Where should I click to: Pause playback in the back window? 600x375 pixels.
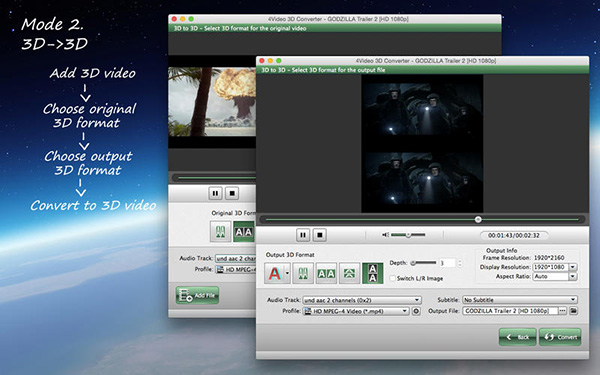(x=215, y=193)
